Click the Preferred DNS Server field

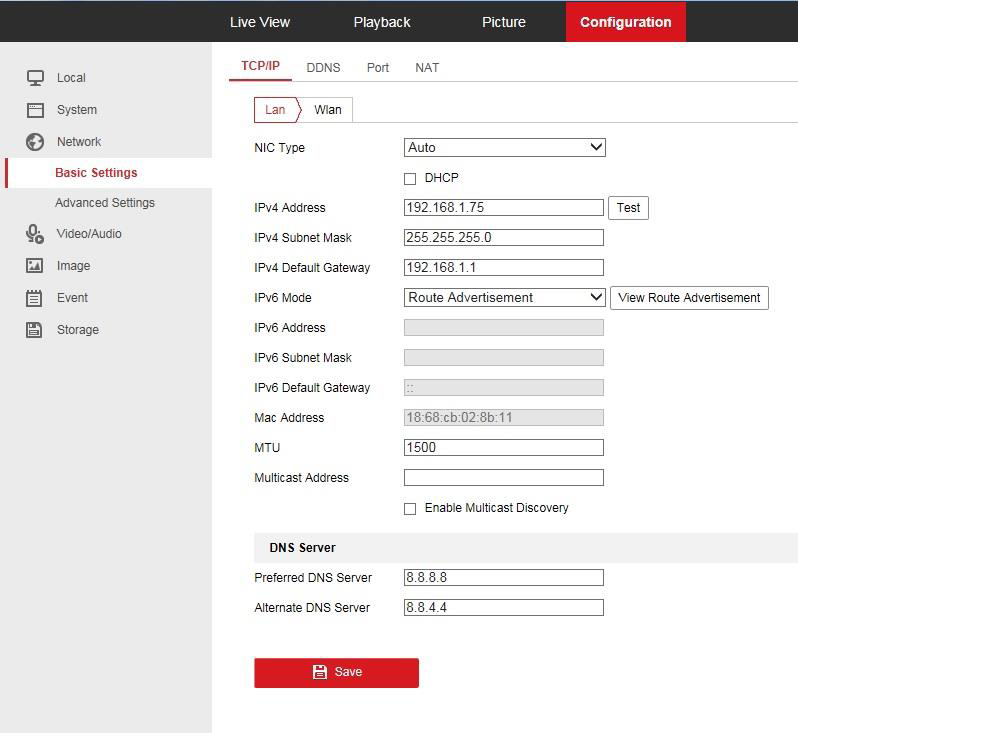tap(503, 578)
